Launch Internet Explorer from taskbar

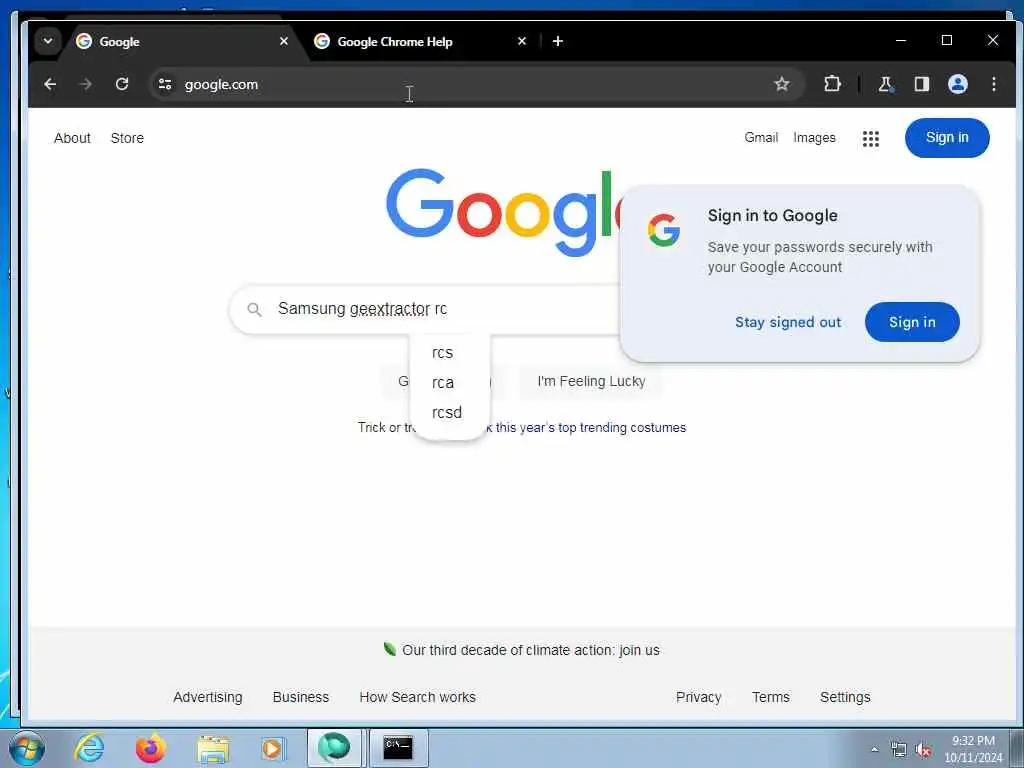(90, 748)
